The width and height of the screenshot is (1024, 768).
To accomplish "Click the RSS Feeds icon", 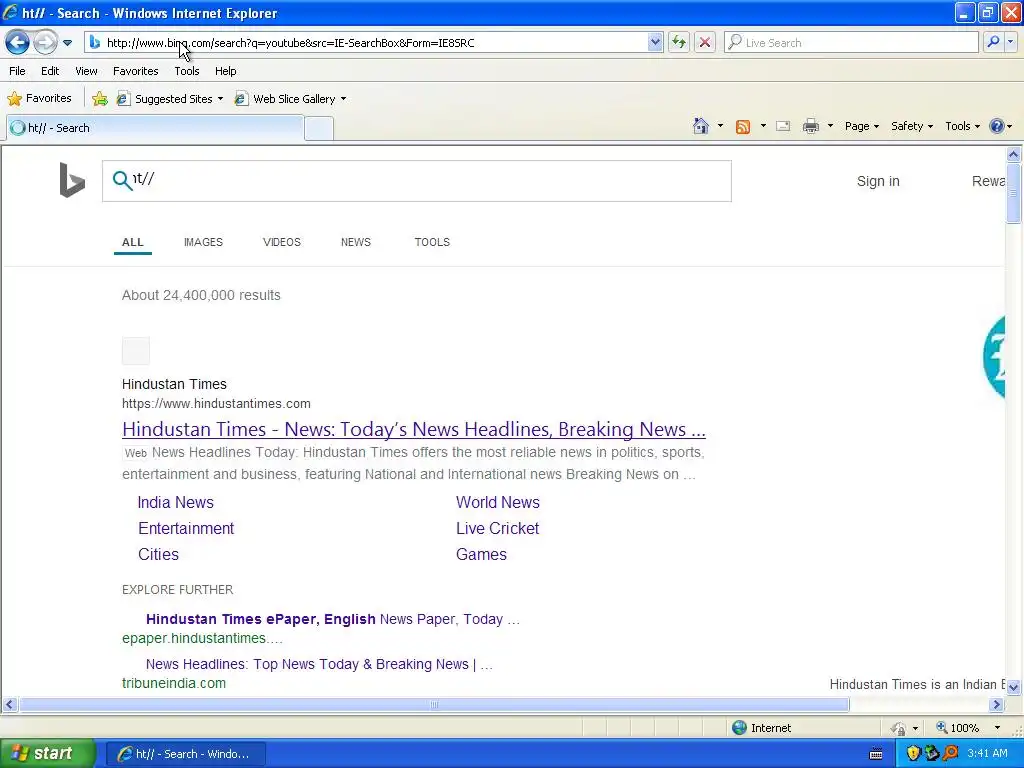I will tap(743, 126).
